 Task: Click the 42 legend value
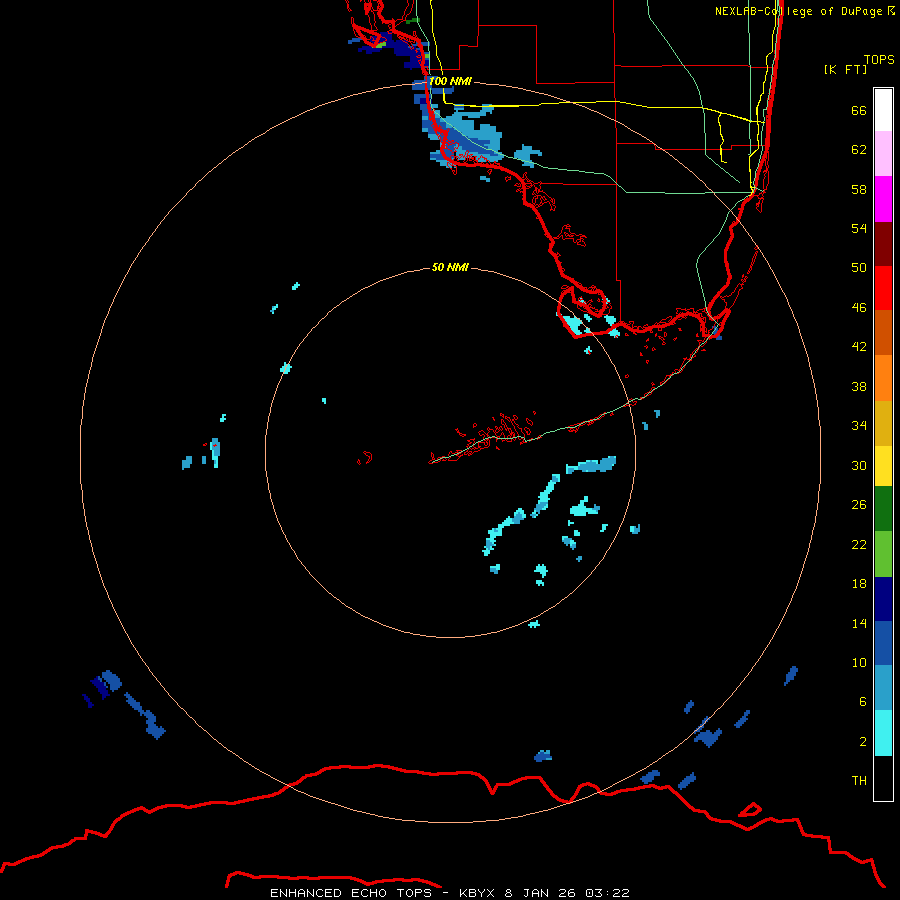pyautogui.click(x=859, y=347)
